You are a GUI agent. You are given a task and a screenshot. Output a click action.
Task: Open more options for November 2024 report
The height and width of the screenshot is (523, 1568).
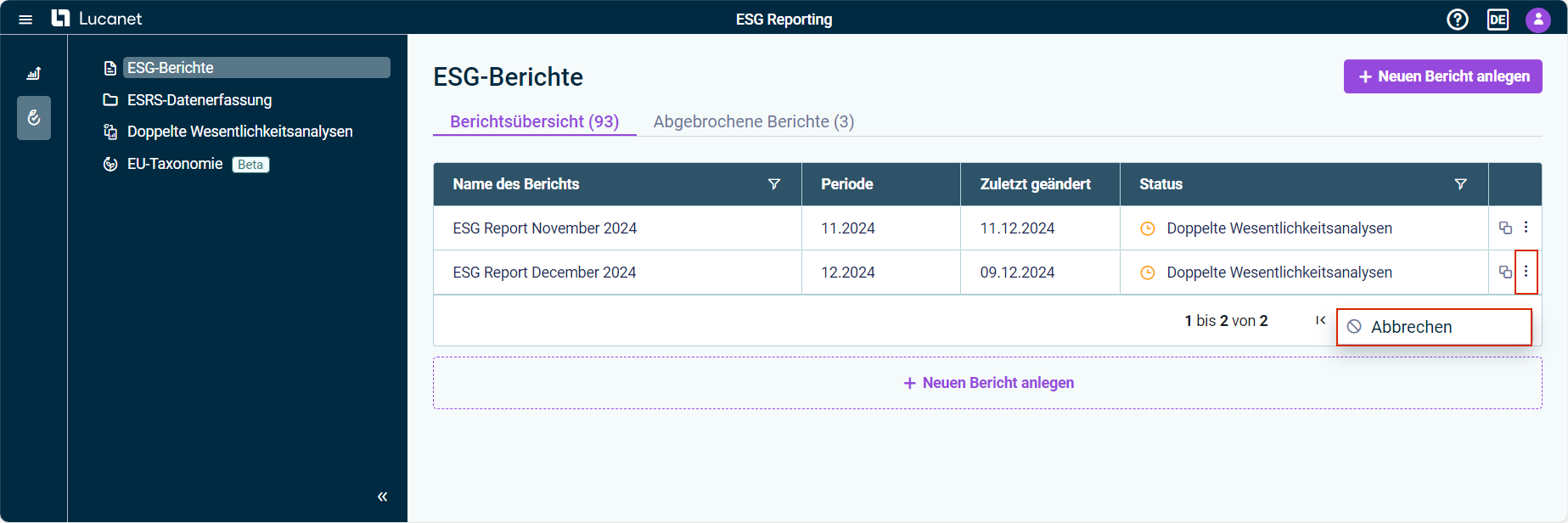pyautogui.click(x=1526, y=228)
